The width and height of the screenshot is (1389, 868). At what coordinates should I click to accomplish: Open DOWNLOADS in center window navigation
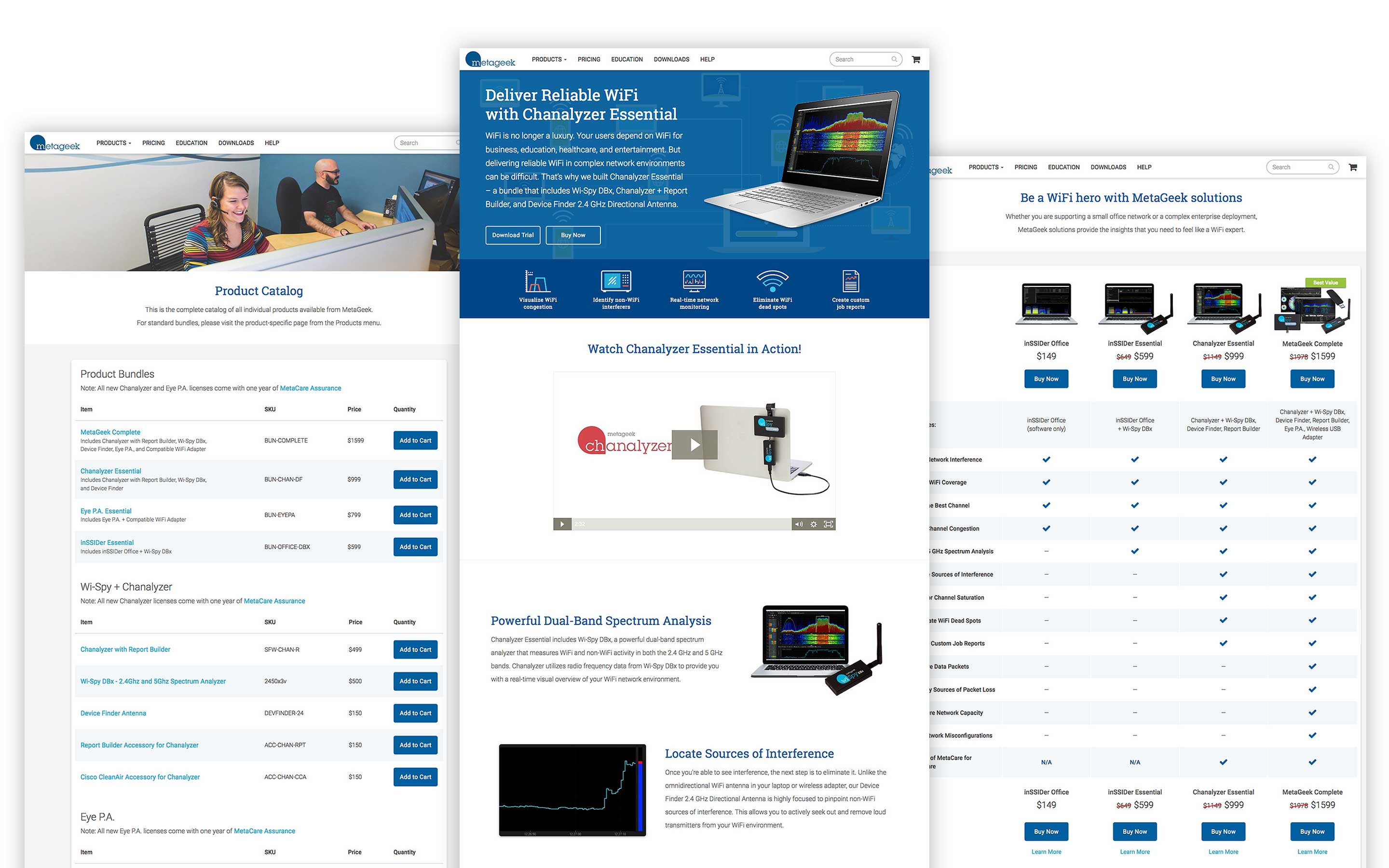click(x=671, y=59)
